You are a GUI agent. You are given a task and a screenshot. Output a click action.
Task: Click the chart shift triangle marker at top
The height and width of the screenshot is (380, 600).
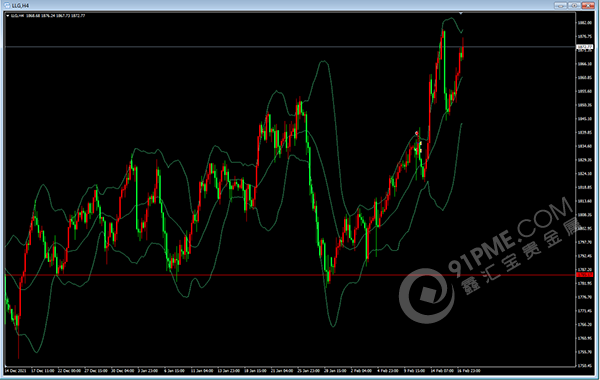pyautogui.click(x=461, y=13)
